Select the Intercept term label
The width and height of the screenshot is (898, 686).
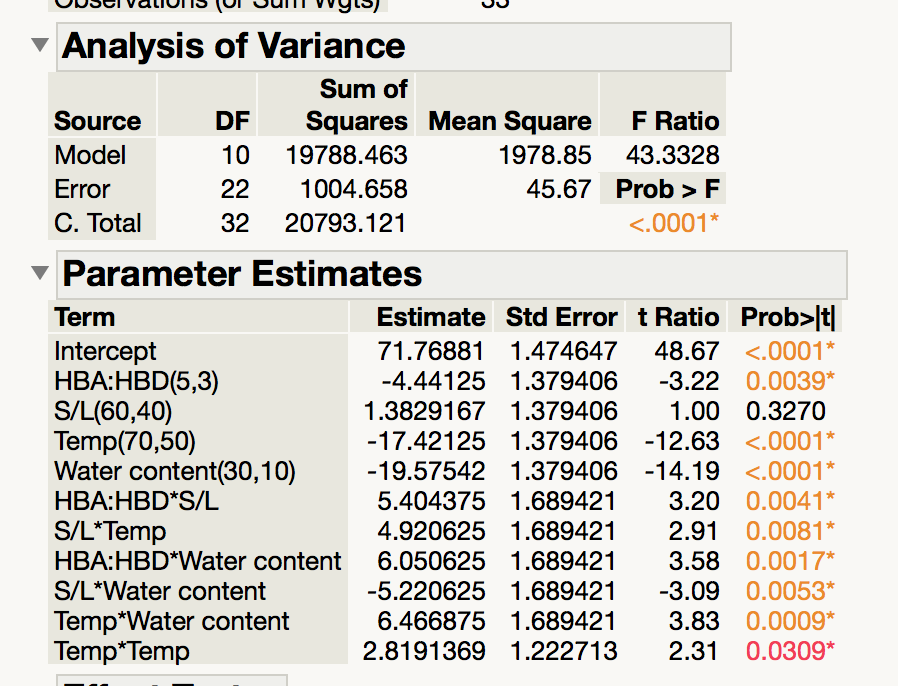pyautogui.click(x=105, y=351)
